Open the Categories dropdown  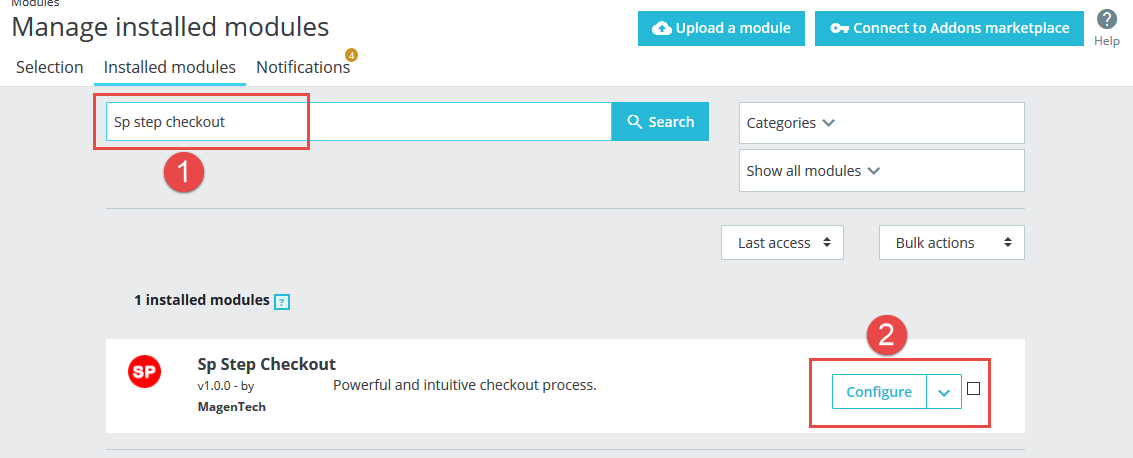[x=882, y=123]
